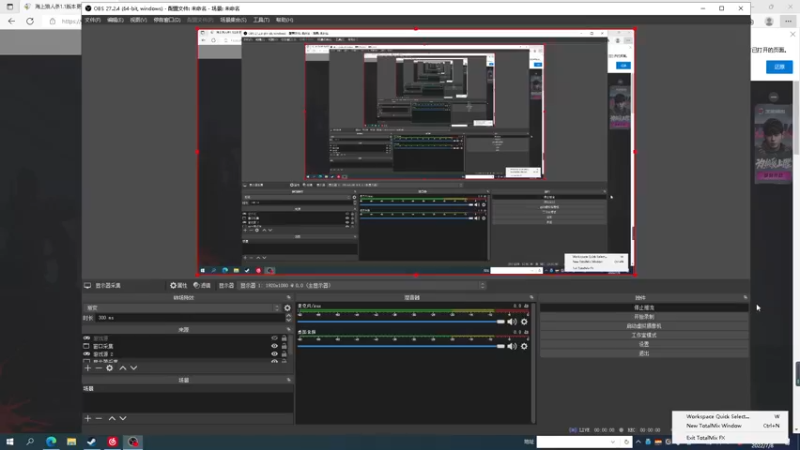This screenshot has width=800, height=450.
Task: Expand the taskbar address bar dropdown arrow
Action: (613, 442)
